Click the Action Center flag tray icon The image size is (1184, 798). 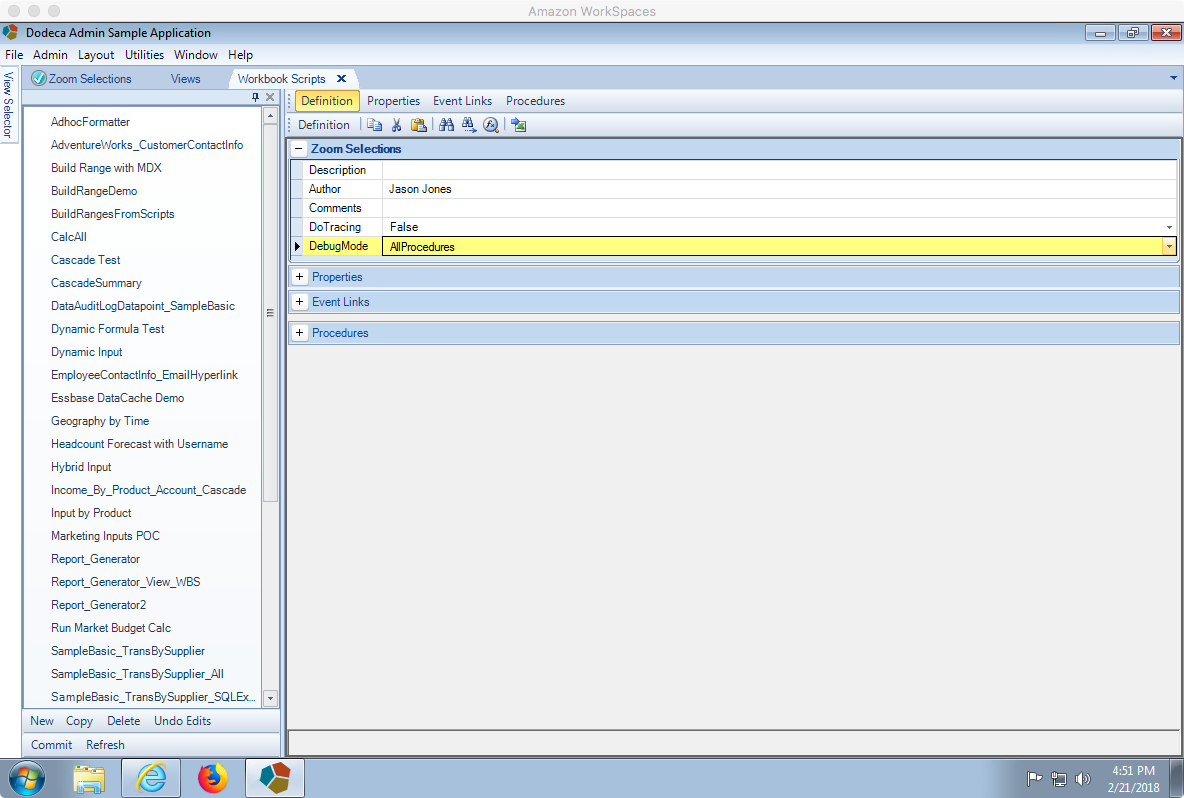tap(1034, 778)
